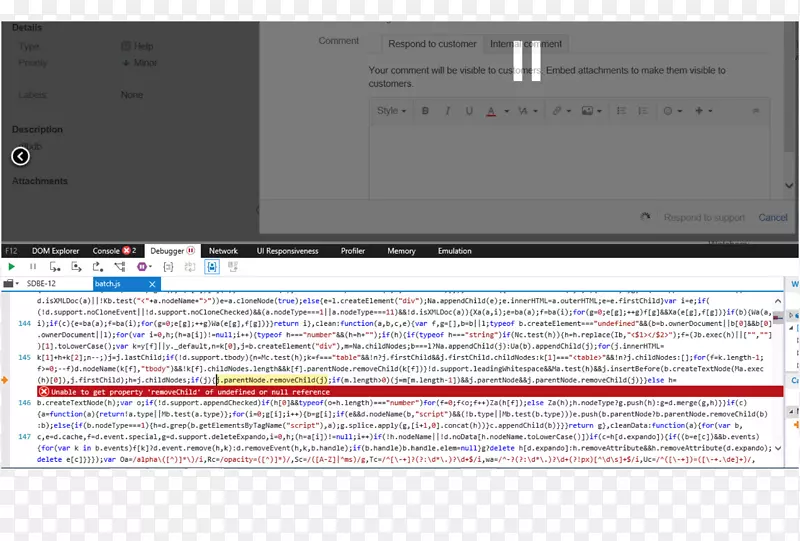Open the exception behavior dropdown in debugger

[146, 267]
